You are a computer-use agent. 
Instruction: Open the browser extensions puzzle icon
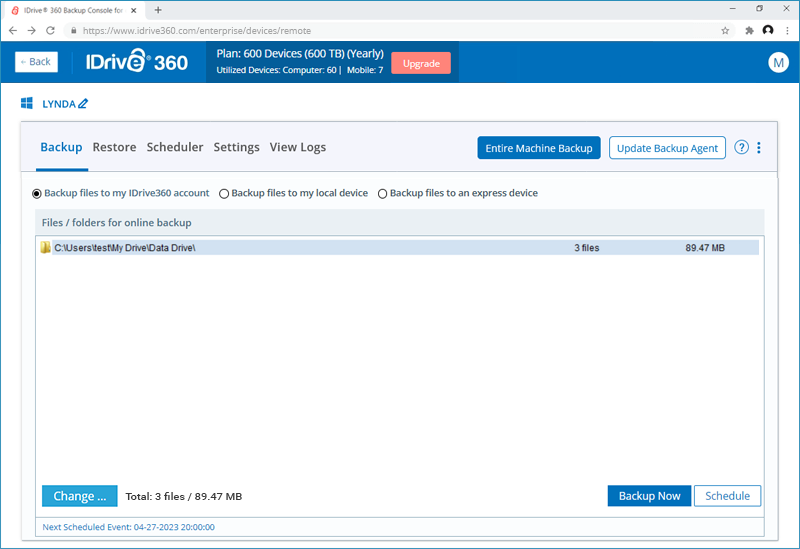(x=749, y=31)
